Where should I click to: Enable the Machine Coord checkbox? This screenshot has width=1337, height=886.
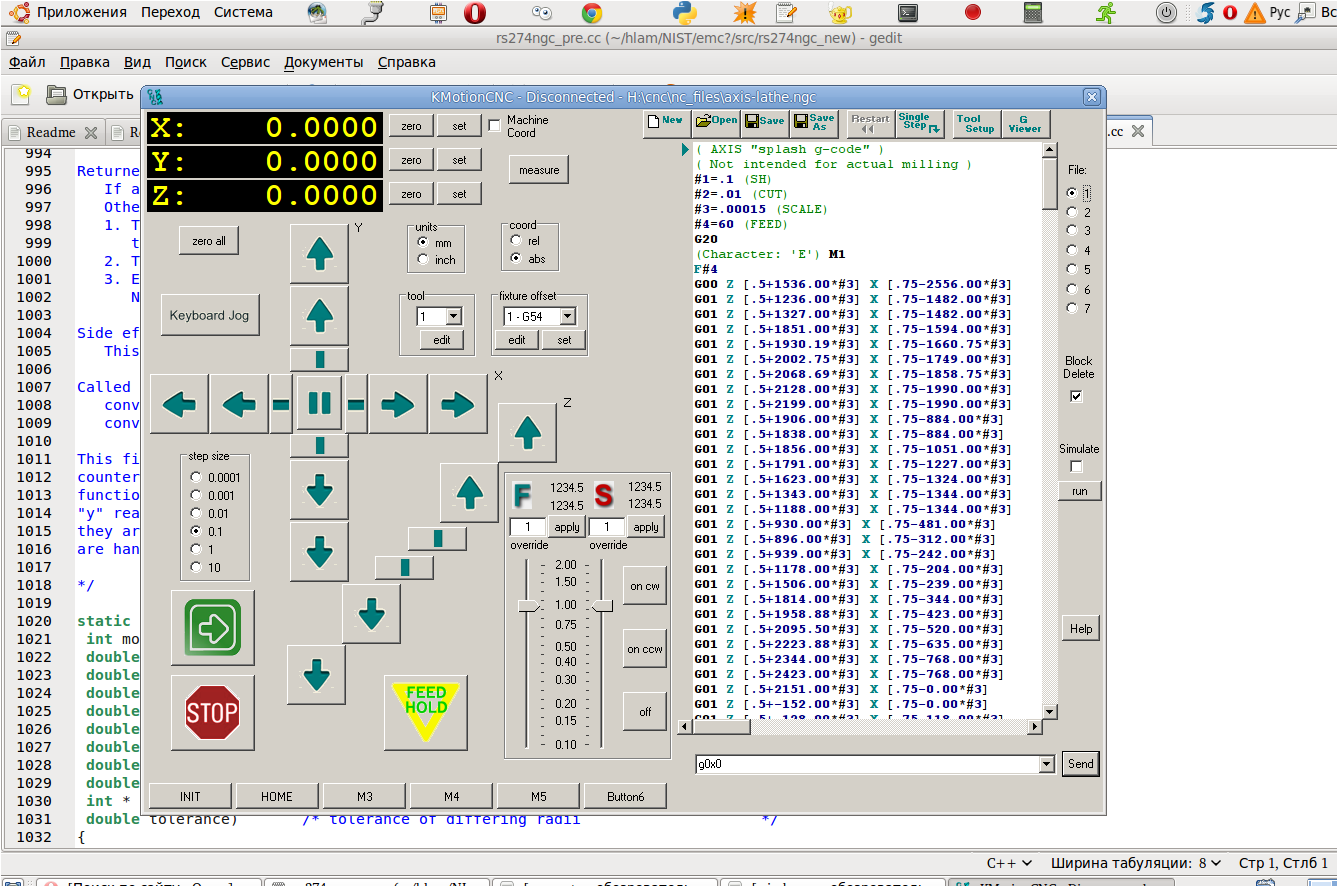(x=494, y=125)
